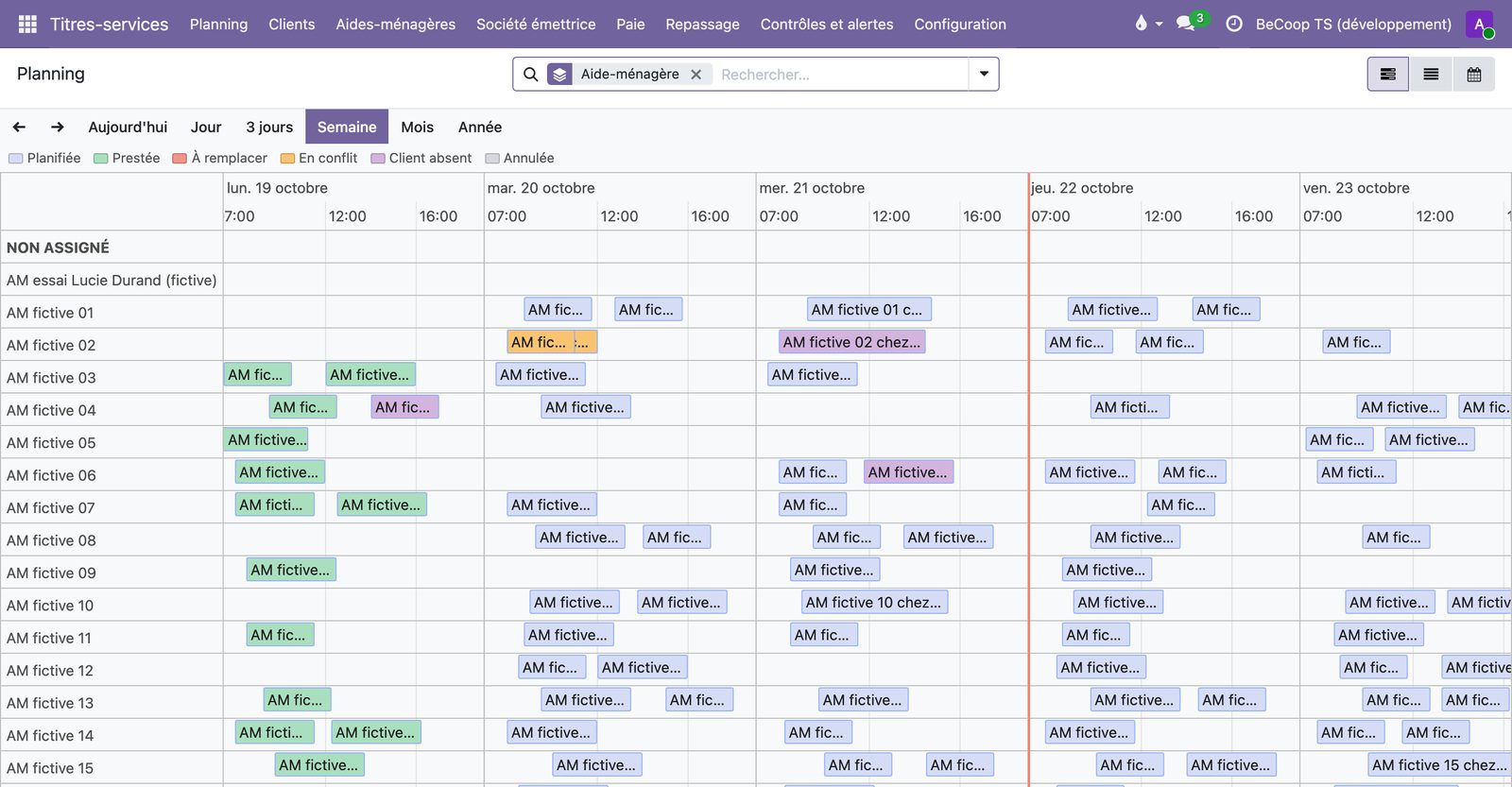The width and height of the screenshot is (1512, 787).
Task: Click the BeCoop TS (développement) company switcher
Action: click(1353, 24)
